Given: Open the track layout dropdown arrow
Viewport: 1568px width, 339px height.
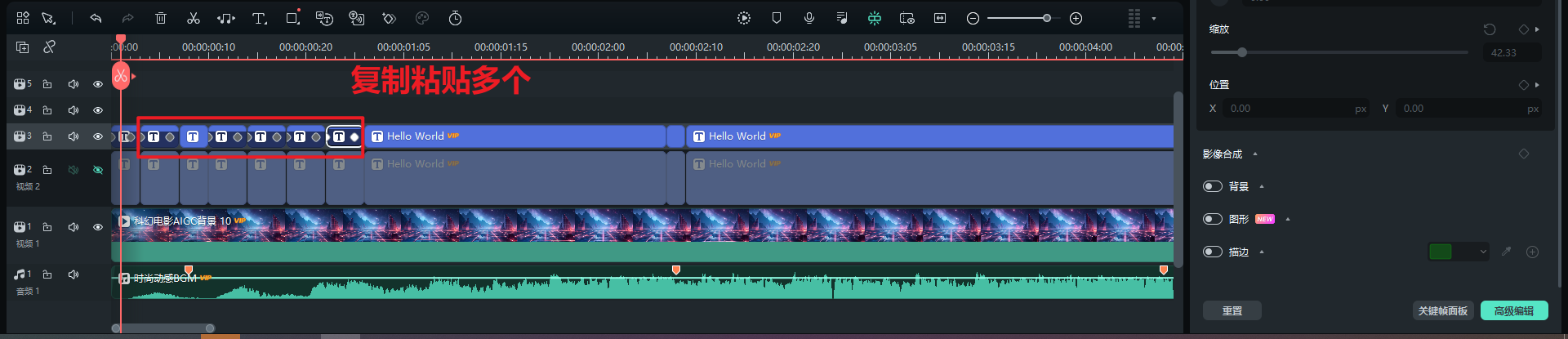Looking at the screenshot, I should click(x=1153, y=18).
